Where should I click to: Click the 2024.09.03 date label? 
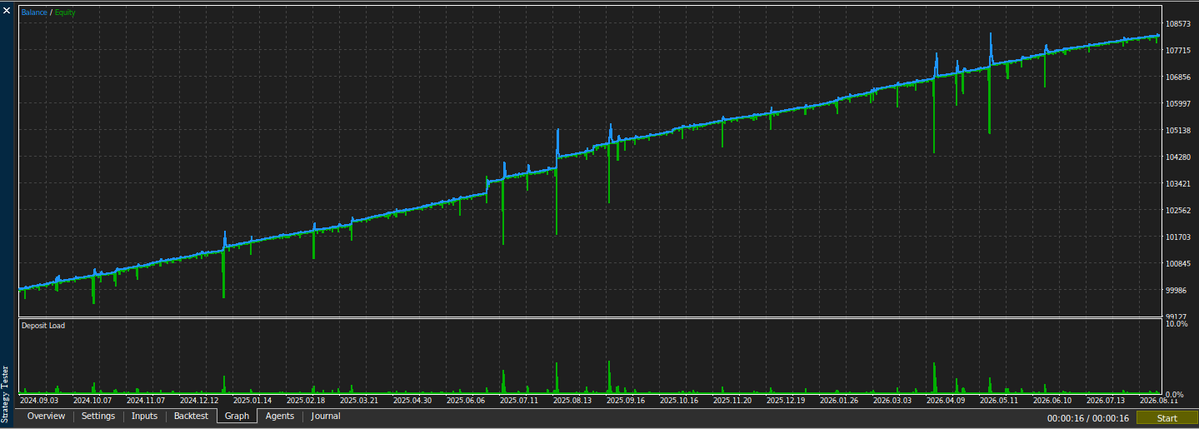(x=39, y=400)
